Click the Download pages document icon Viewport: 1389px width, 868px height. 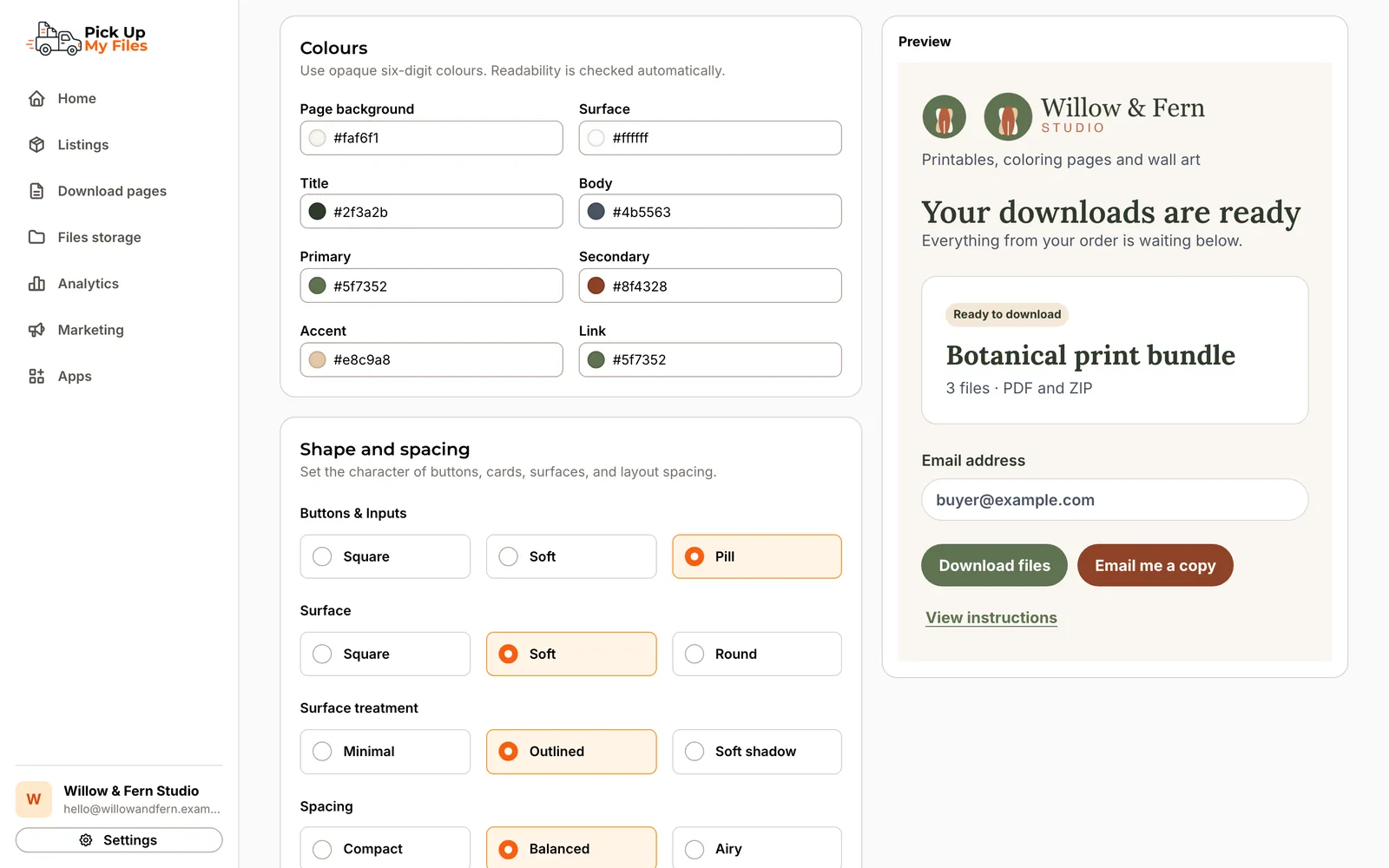pyautogui.click(x=36, y=191)
